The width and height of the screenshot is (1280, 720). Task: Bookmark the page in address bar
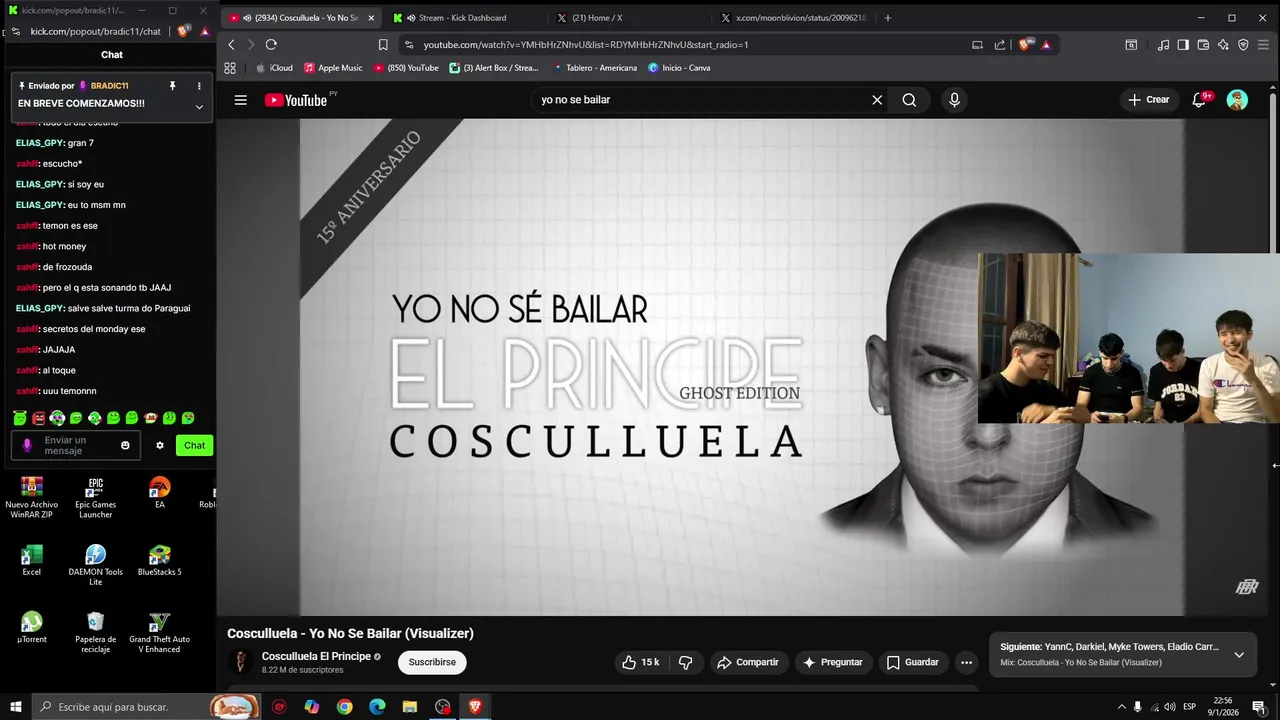point(383,45)
